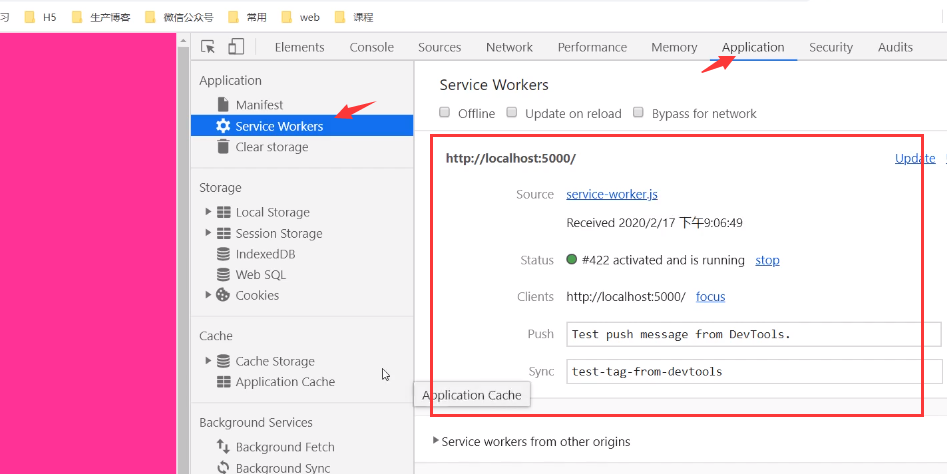Switch to the Audits tab
This screenshot has height=474, width=947.
point(896,47)
